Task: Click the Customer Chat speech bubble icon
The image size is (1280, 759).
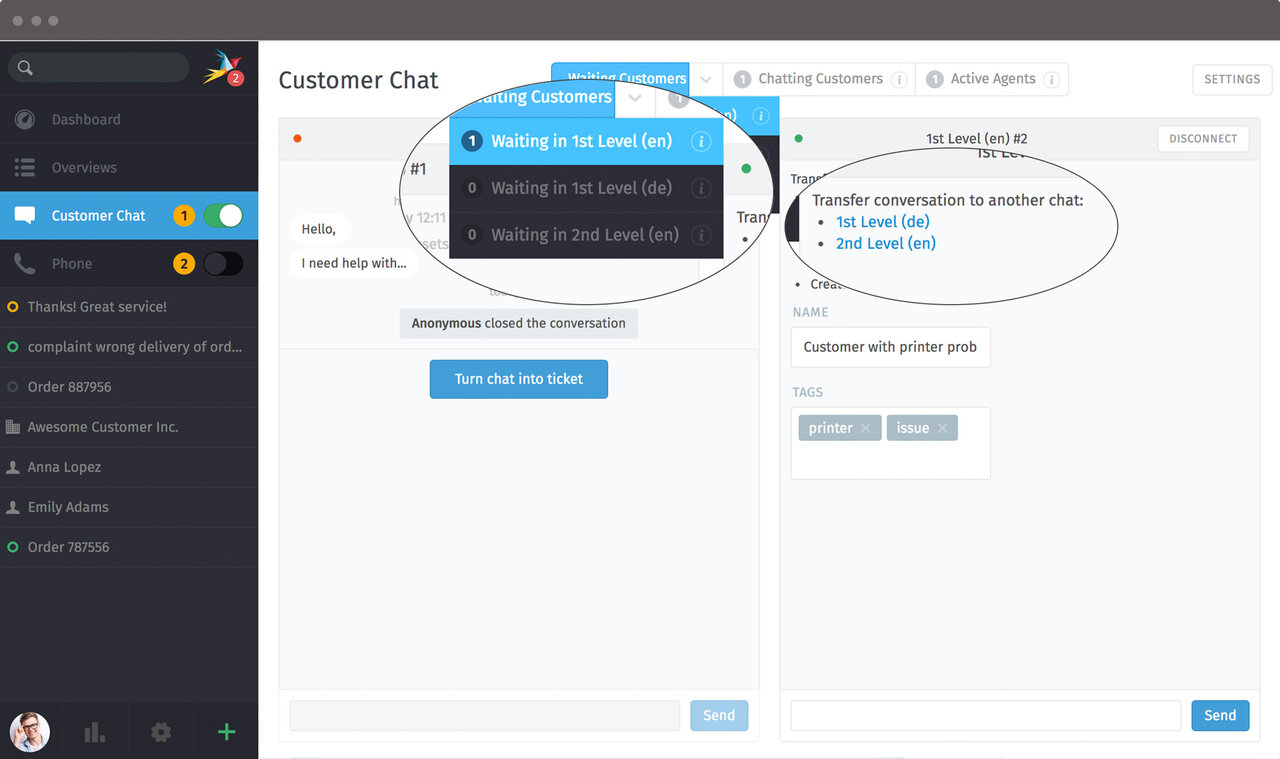Action: click(x=25, y=215)
